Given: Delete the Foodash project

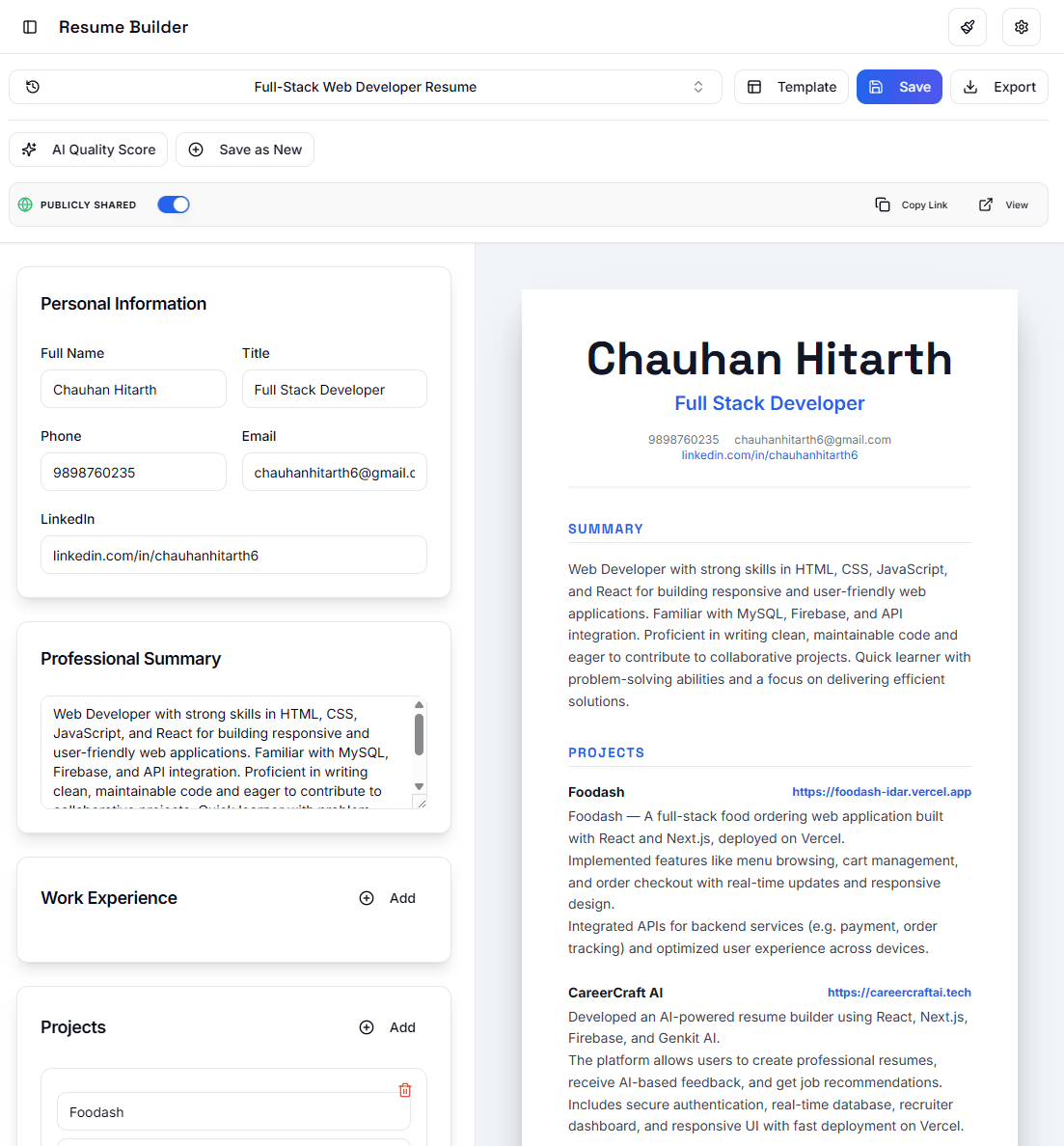Looking at the screenshot, I should (405, 1090).
